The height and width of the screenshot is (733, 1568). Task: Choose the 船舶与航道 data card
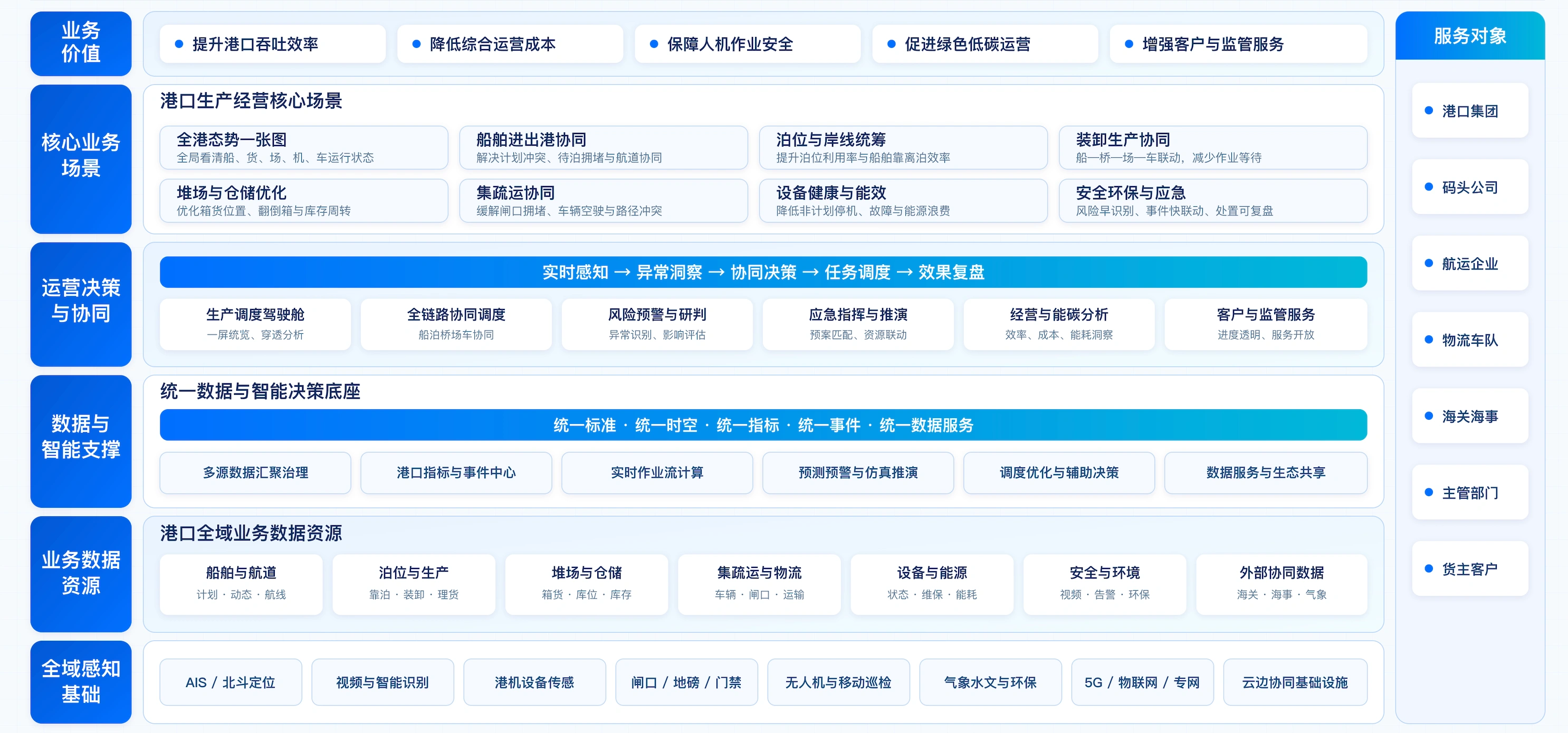pos(241,584)
